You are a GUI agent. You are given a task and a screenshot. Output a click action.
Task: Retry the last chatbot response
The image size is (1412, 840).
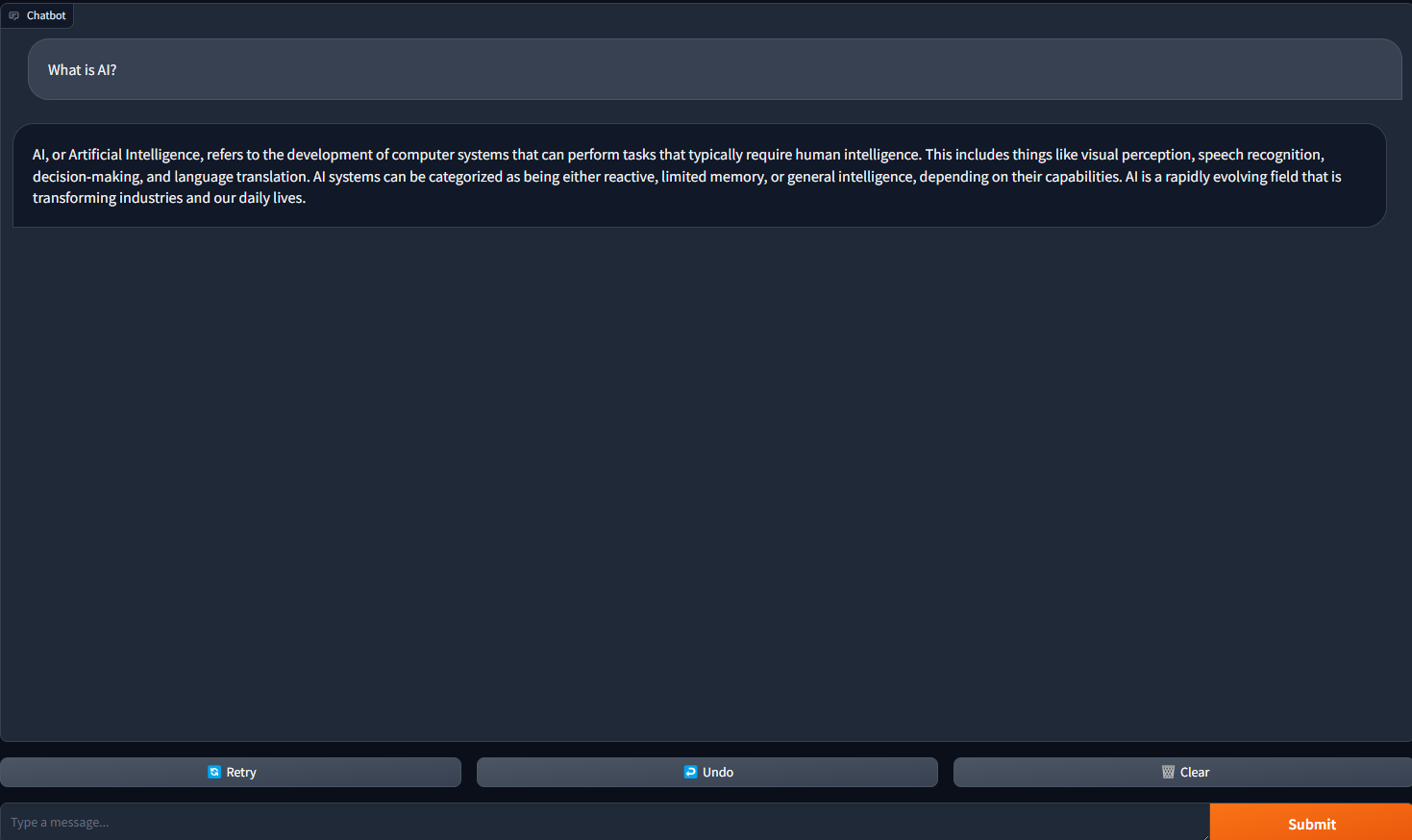point(231,772)
